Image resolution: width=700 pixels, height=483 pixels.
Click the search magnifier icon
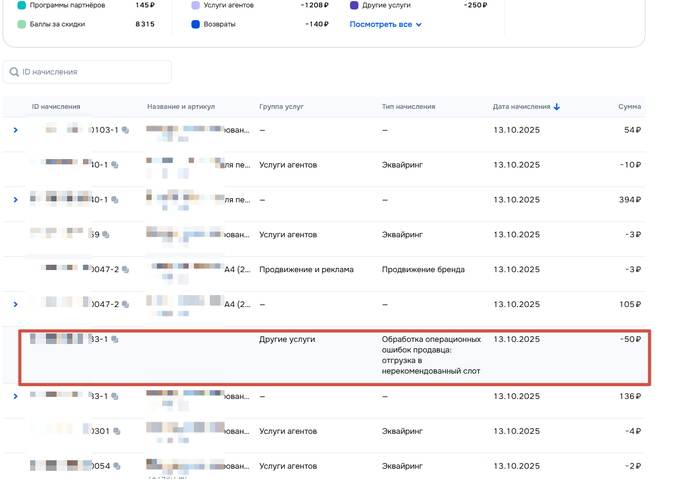(x=14, y=72)
